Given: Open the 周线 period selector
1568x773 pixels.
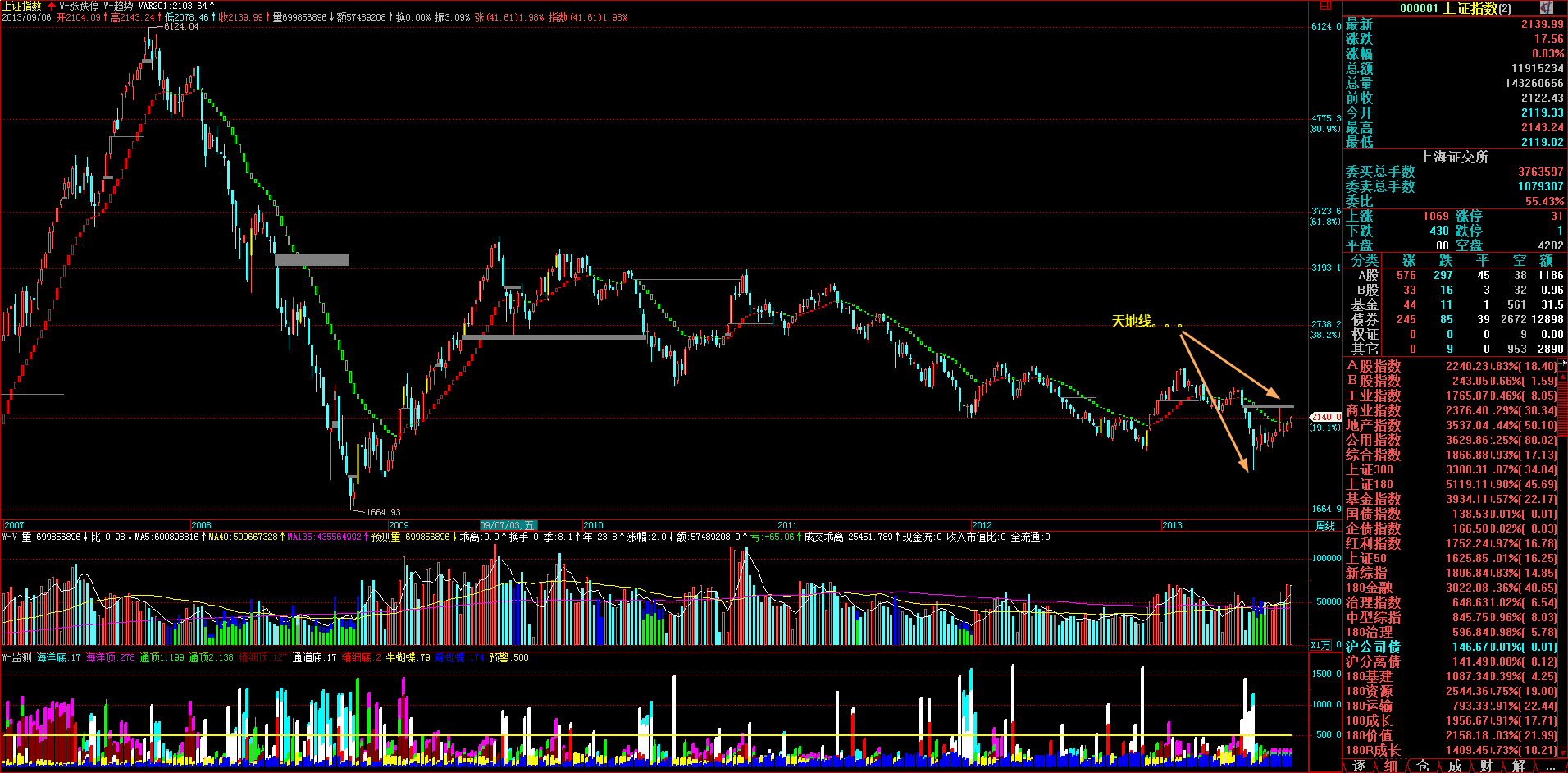Looking at the screenshot, I should [1325, 526].
